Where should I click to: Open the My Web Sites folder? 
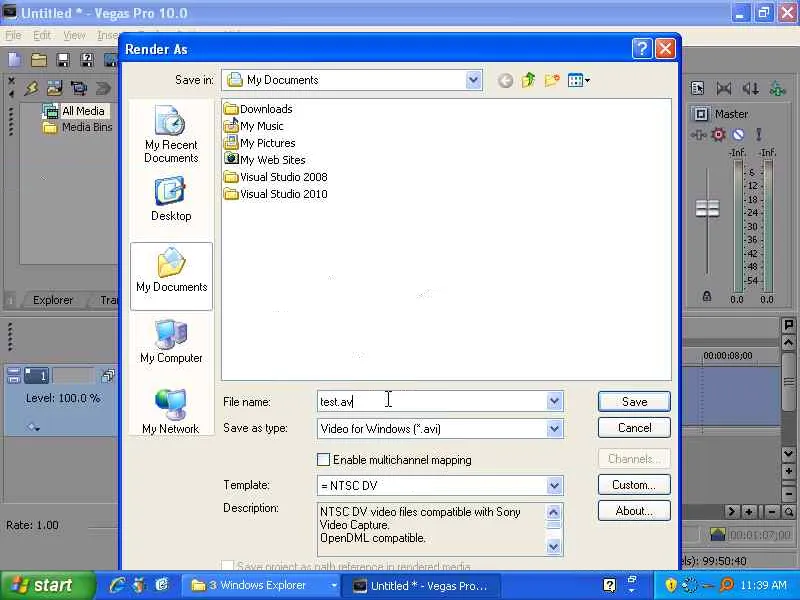265,160
